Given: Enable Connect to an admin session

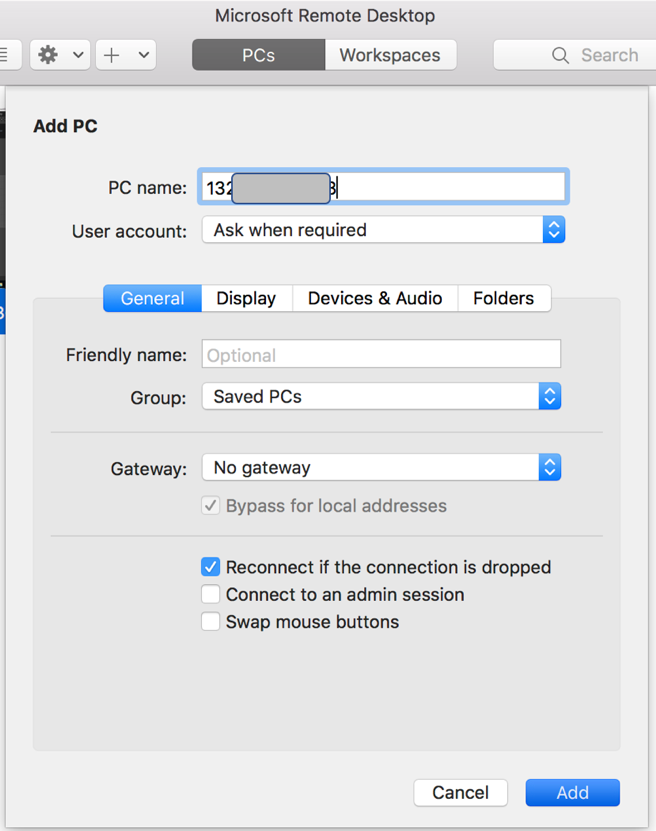Looking at the screenshot, I should point(211,594).
